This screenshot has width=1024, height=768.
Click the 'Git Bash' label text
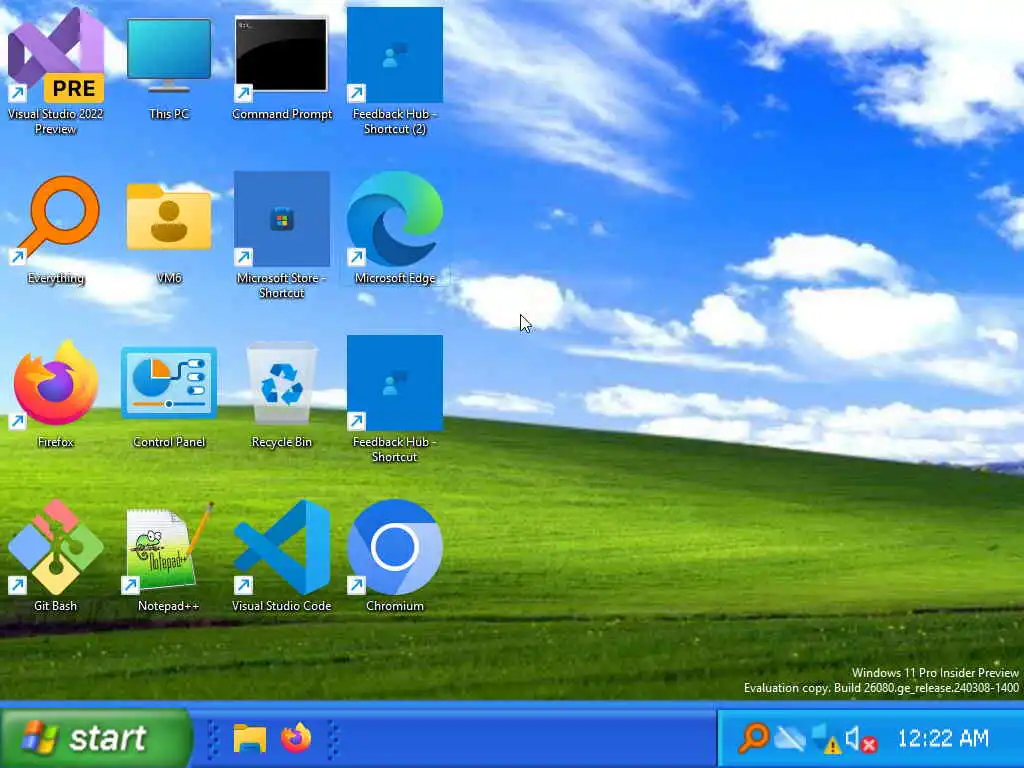[x=56, y=606]
